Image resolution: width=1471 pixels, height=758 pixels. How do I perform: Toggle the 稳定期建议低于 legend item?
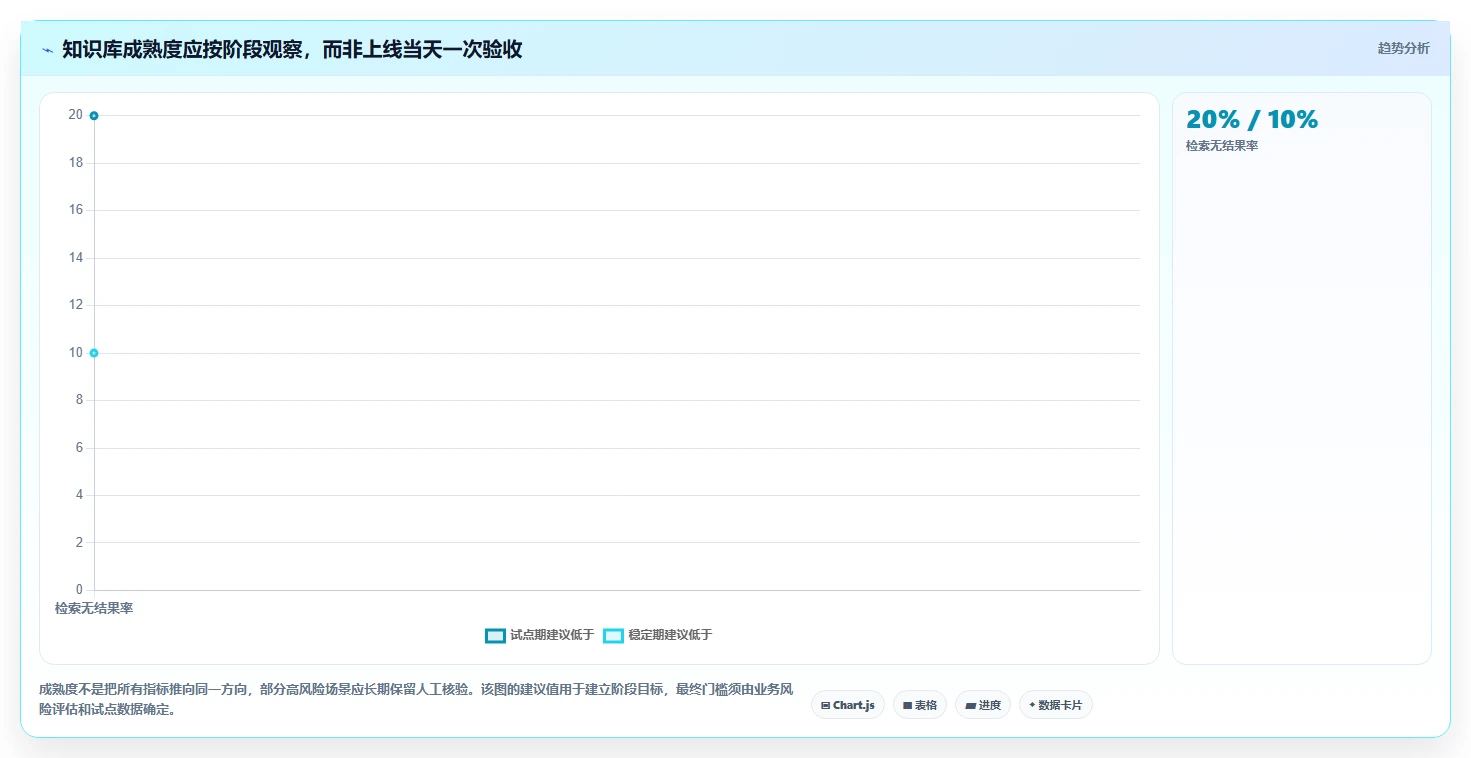tap(658, 635)
